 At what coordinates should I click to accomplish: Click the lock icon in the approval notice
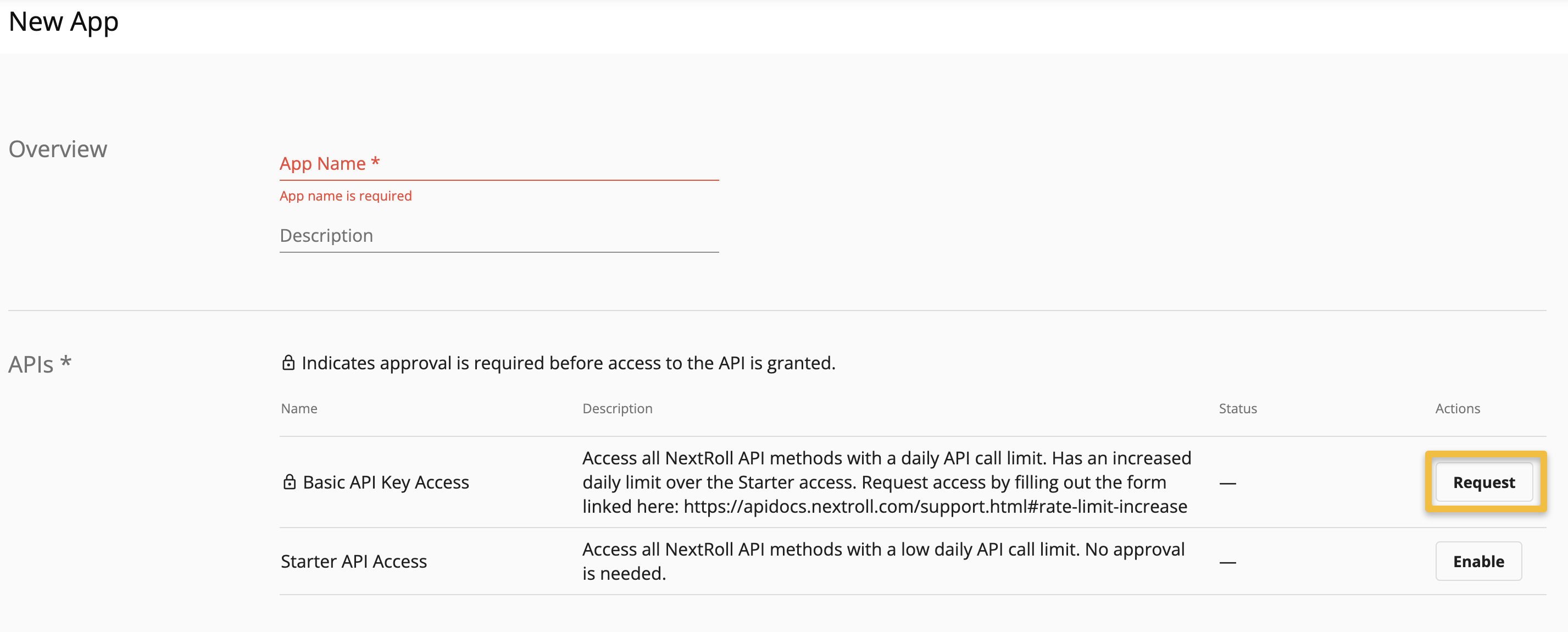click(288, 363)
